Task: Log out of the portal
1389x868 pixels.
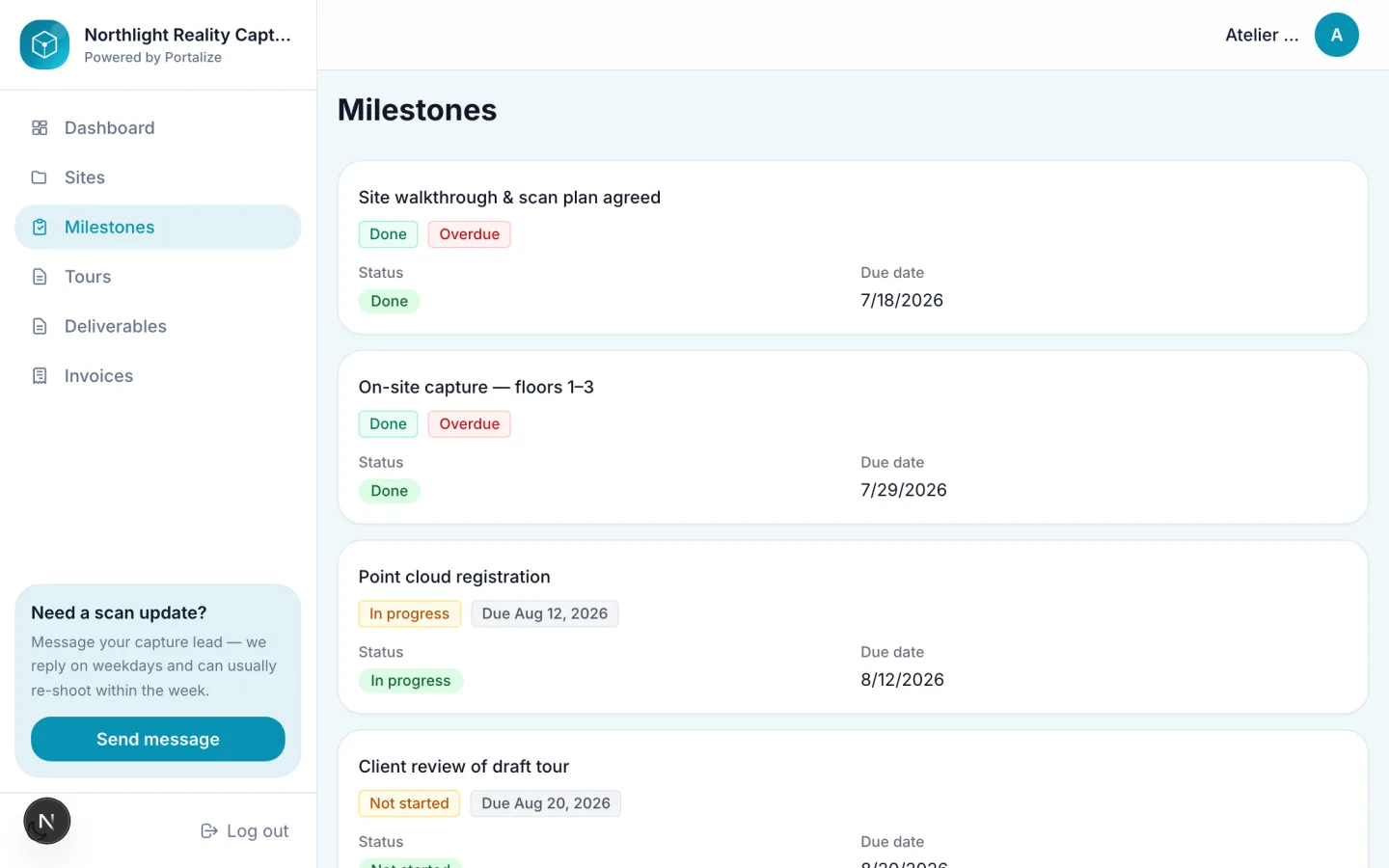Action: tap(245, 831)
